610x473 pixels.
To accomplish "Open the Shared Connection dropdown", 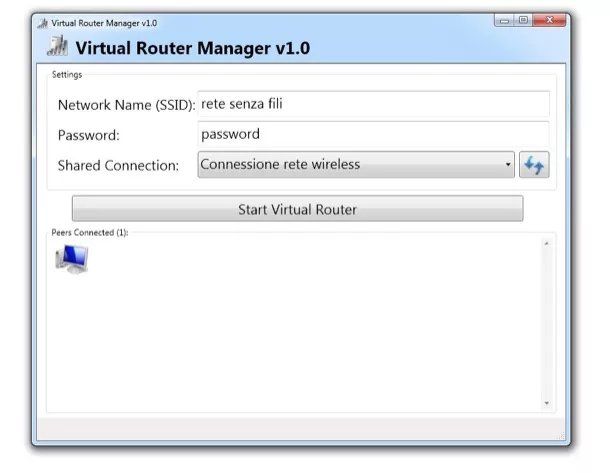I will (x=356, y=165).
